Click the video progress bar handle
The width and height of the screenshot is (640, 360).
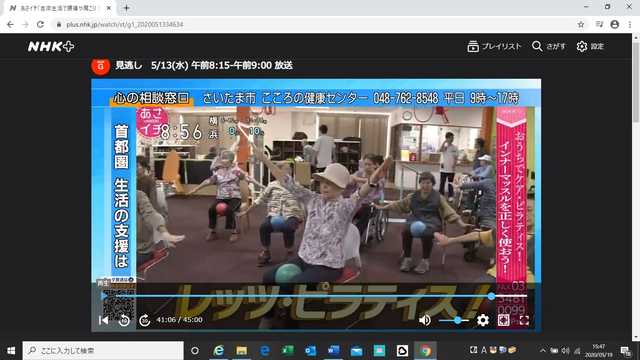491,296
